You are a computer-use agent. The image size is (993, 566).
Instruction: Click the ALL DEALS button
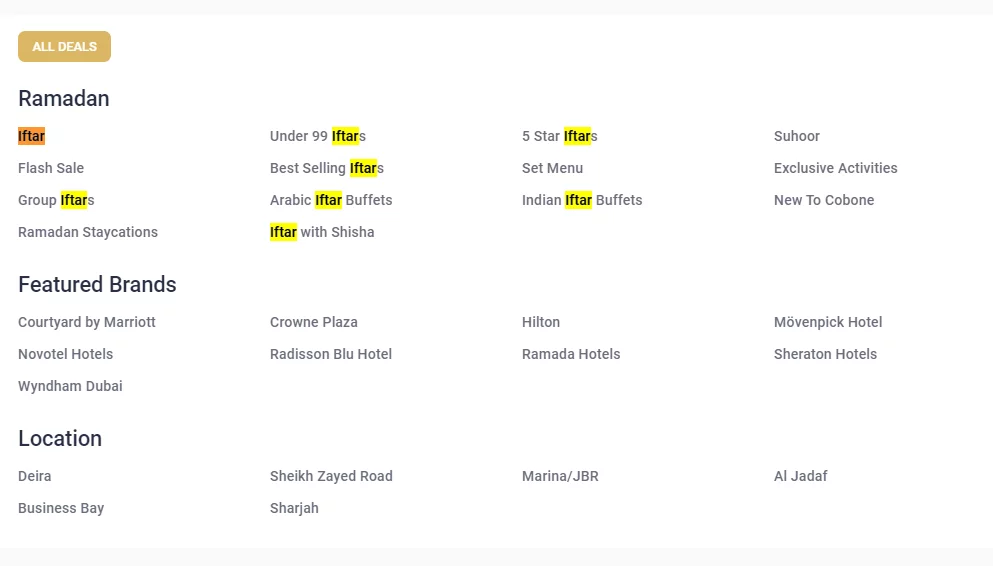64,46
